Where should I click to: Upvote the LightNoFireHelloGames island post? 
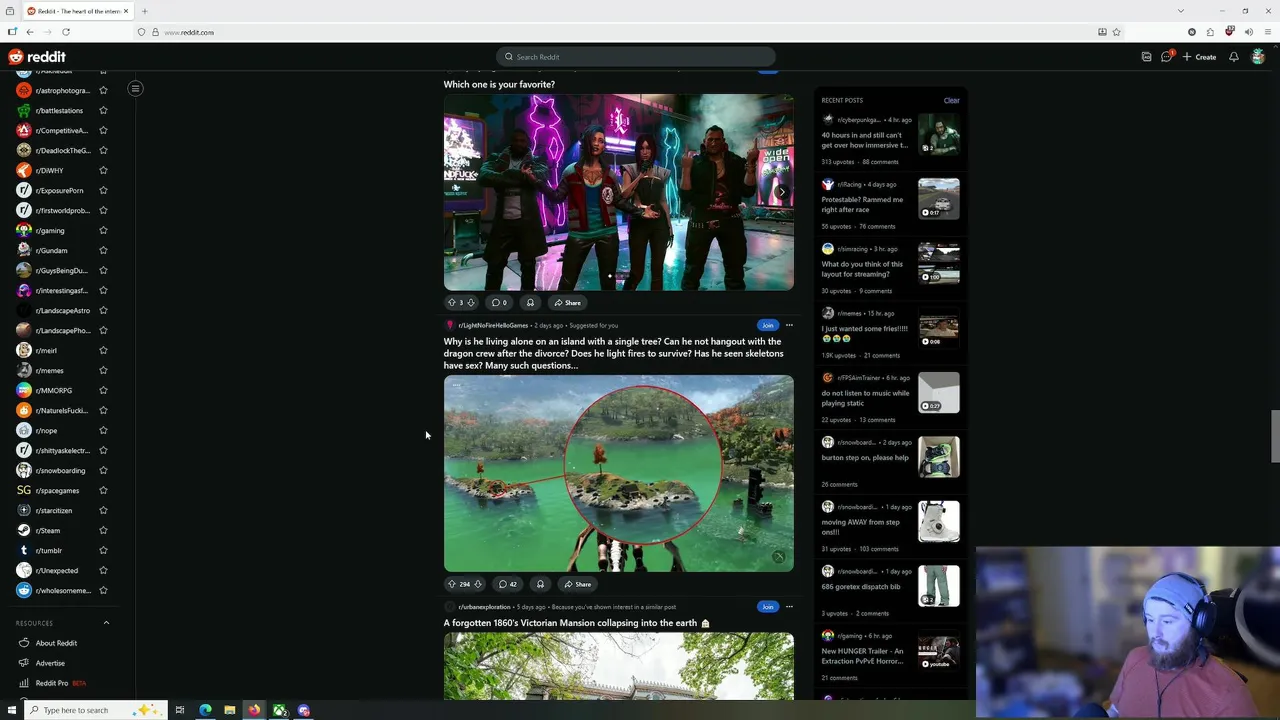pyautogui.click(x=451, y=584)
